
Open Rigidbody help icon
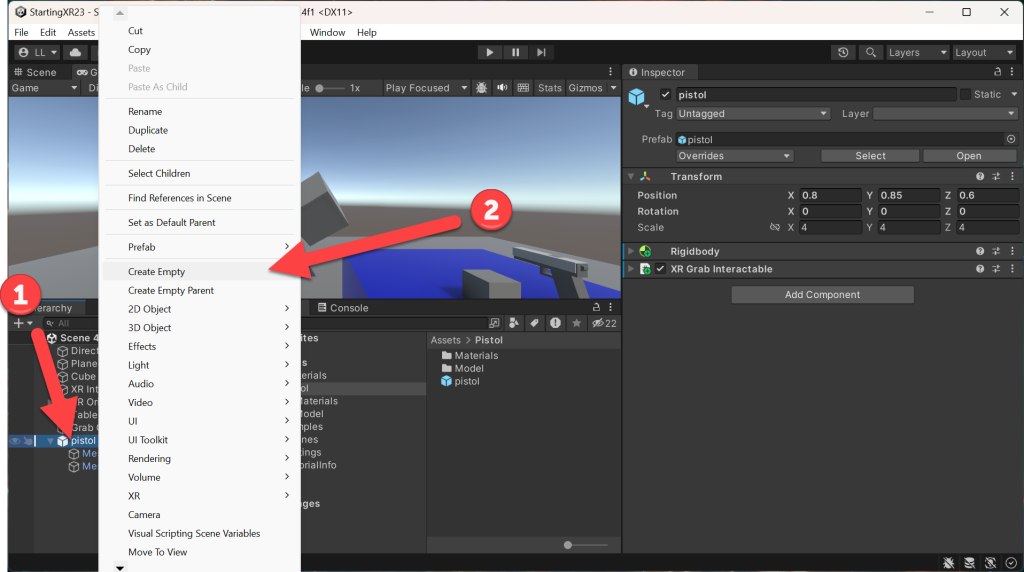click(x=980, y=251)
